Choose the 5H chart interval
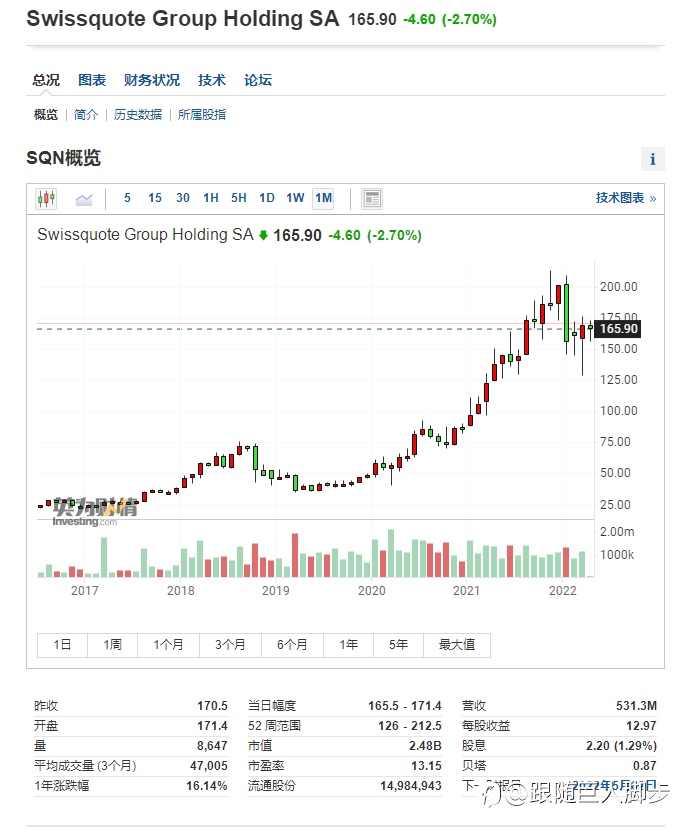 pos(239,198)
